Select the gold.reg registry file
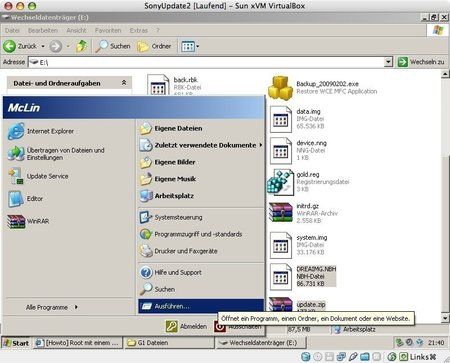450x363 pixels. click(x=308, y=182)
